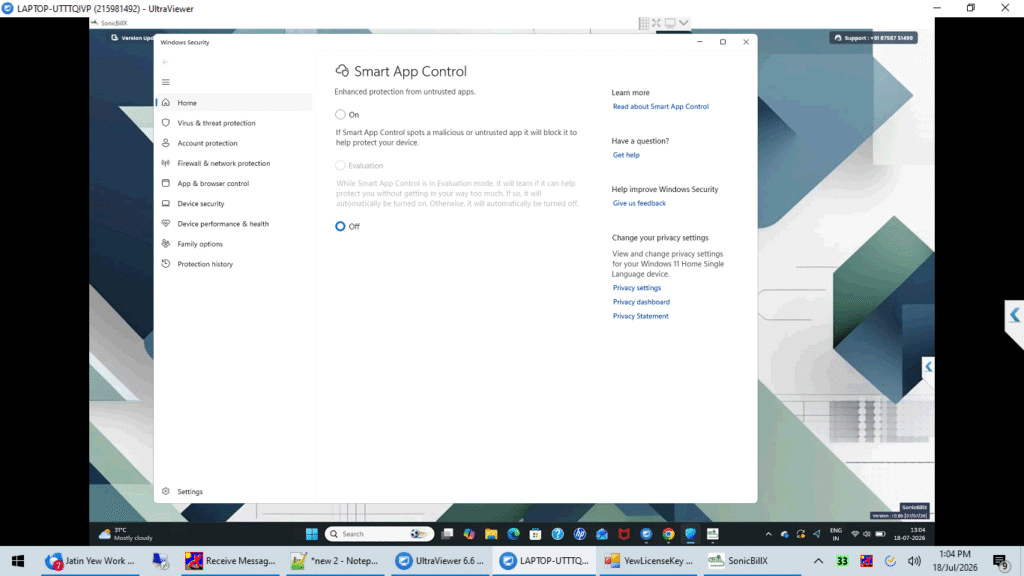Open the Help question mark app on remote taskbar
Viewport: 1024px width, 576px height.
(x=558, y=534)
